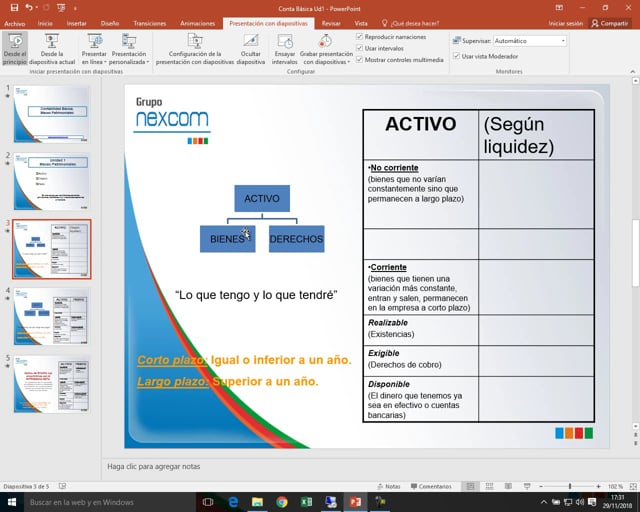Click the Notas button in status bar
This screenshot has height=512, width=640.
389,486
